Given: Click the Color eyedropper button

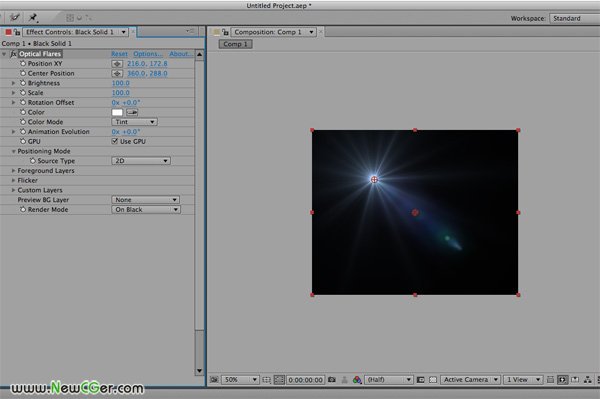Looking at the screenshot, I should (132, 112).
